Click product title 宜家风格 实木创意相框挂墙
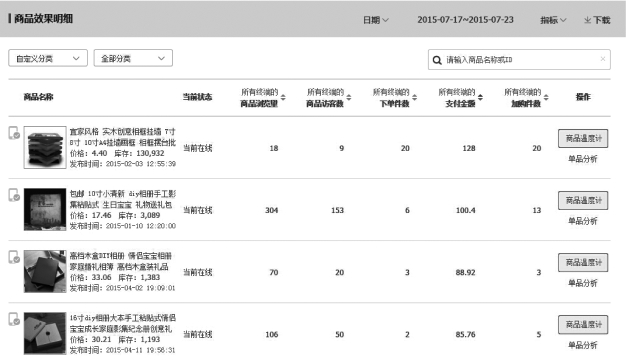Screen dimensions: 626x364 (123, 137)
